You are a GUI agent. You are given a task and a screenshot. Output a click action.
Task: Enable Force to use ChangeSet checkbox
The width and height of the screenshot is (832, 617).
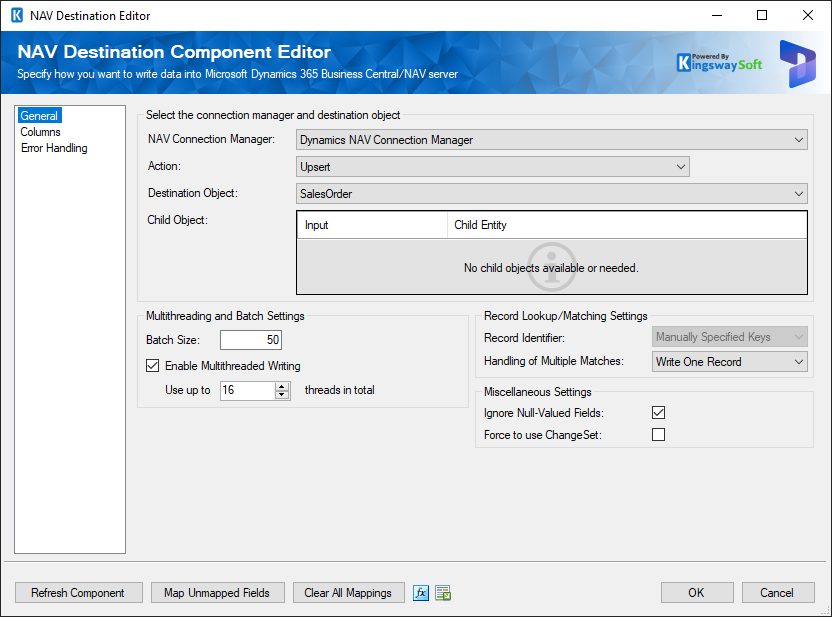coord(658,434)
